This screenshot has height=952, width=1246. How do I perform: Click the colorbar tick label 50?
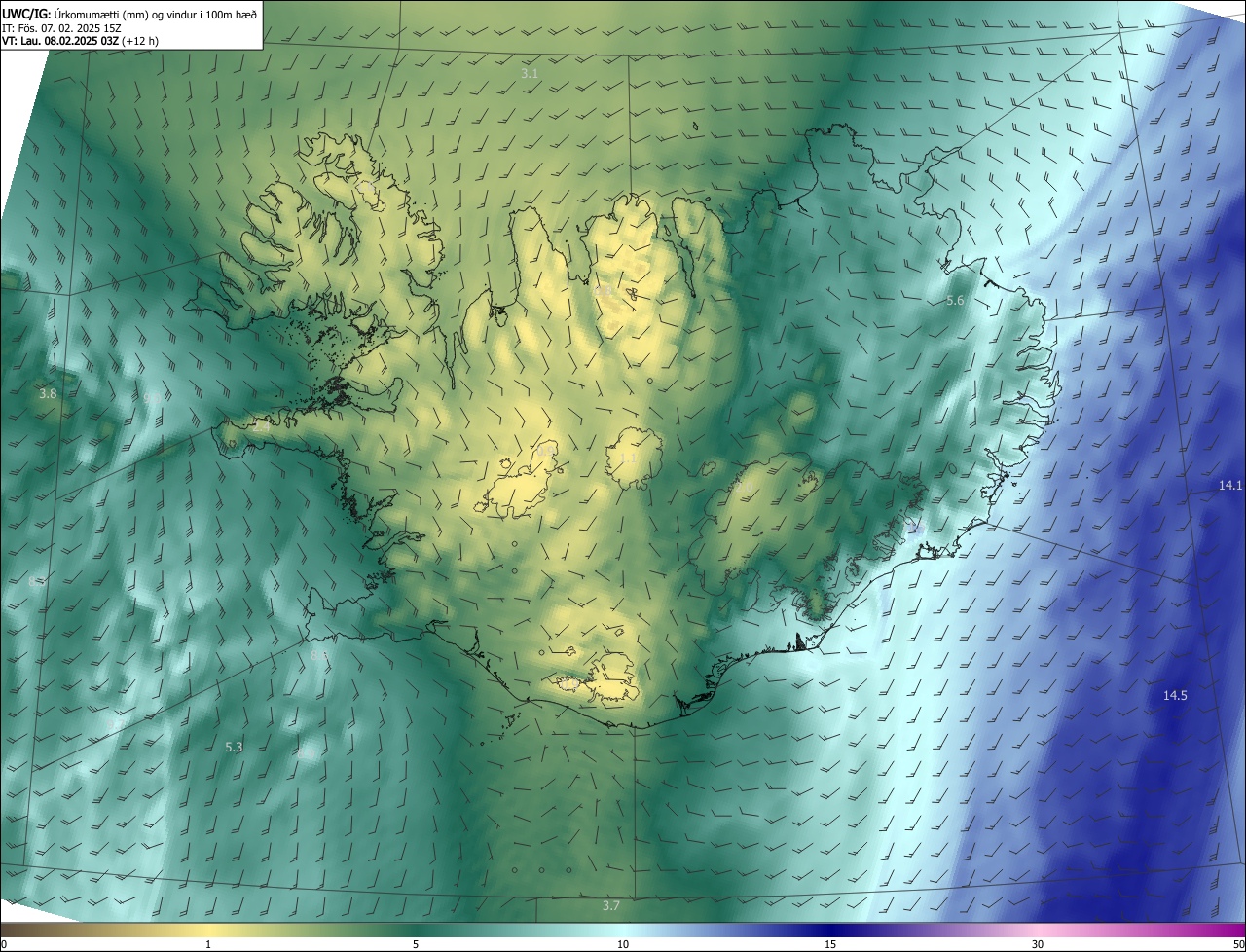(1238, 944)
